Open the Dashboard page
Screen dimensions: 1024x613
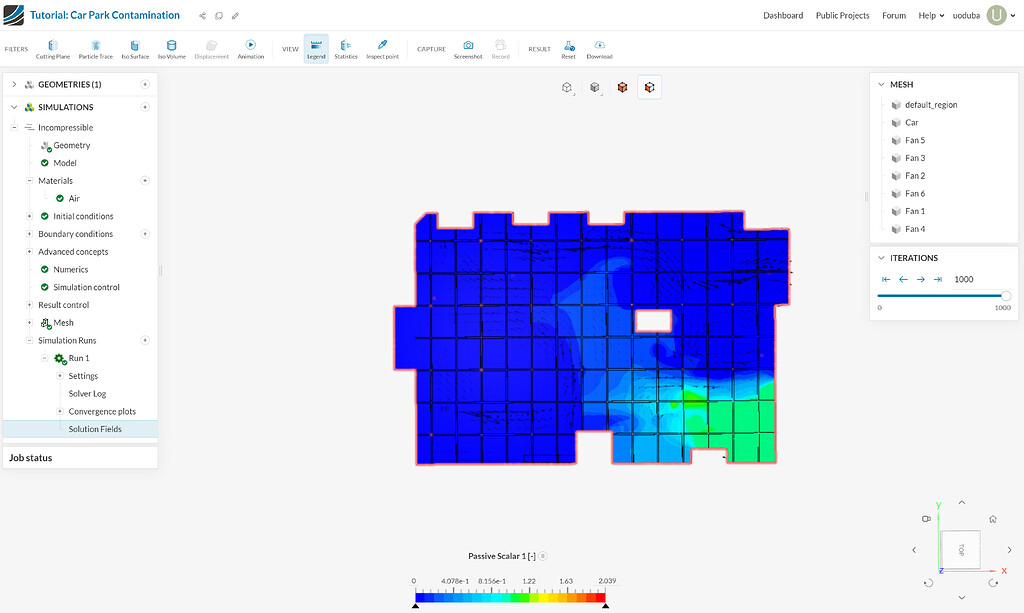pos(783,15)
